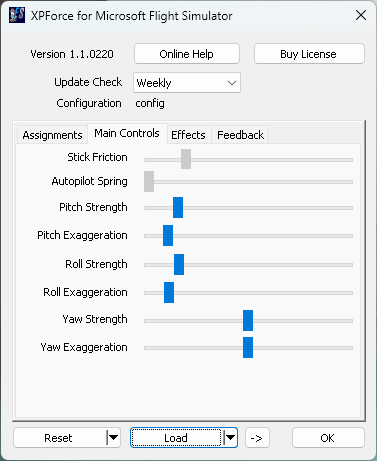Click the Pitch Strength slider handle
Image resolution: width=377 pixels, height=461 pixels.
[178, 207]
